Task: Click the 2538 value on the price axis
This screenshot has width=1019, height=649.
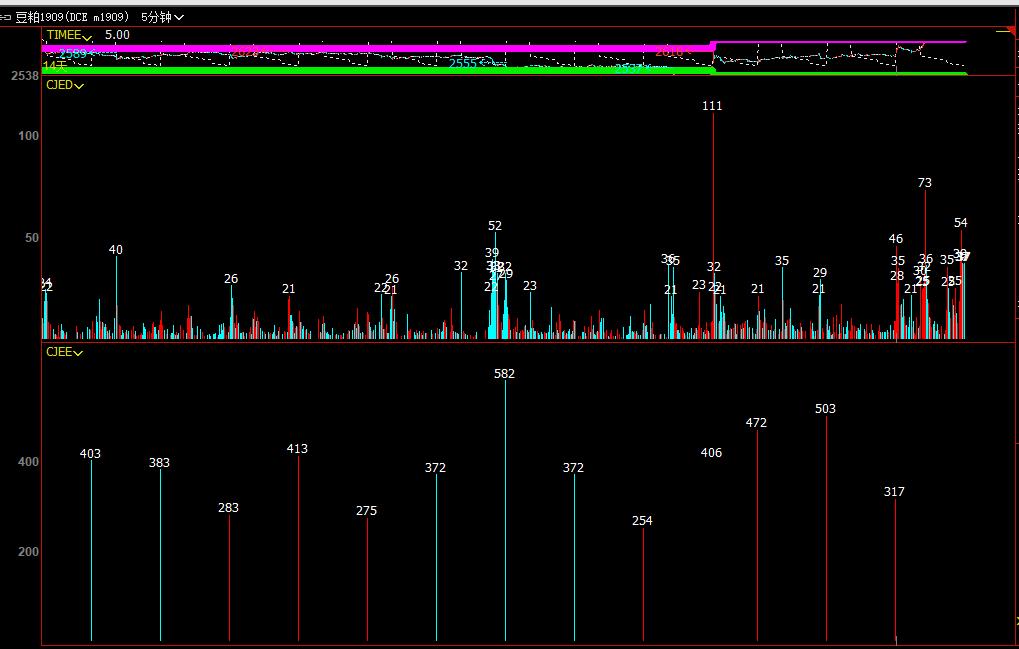Action: 24,76
